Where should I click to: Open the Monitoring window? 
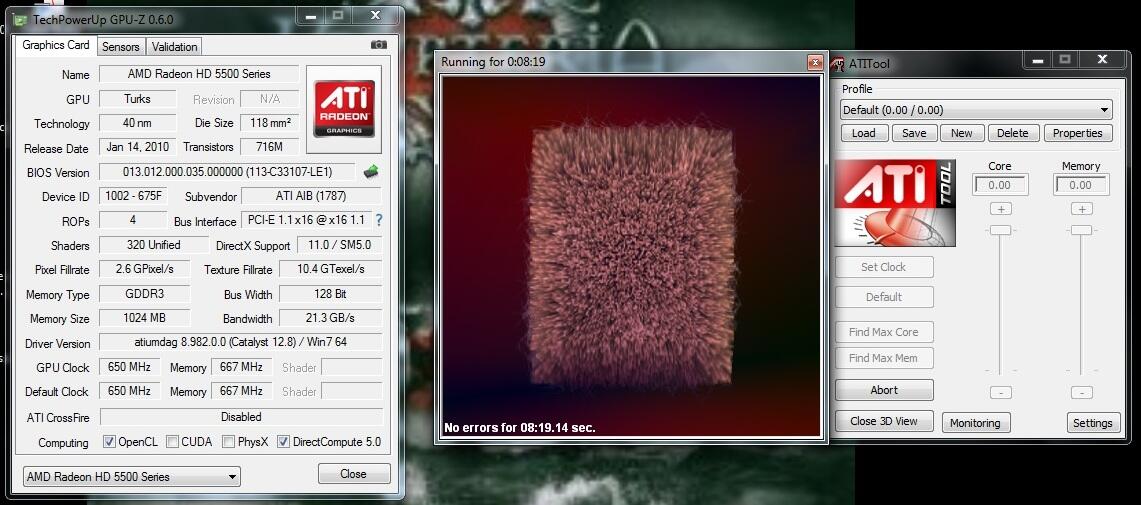click(x=975, y=423)
